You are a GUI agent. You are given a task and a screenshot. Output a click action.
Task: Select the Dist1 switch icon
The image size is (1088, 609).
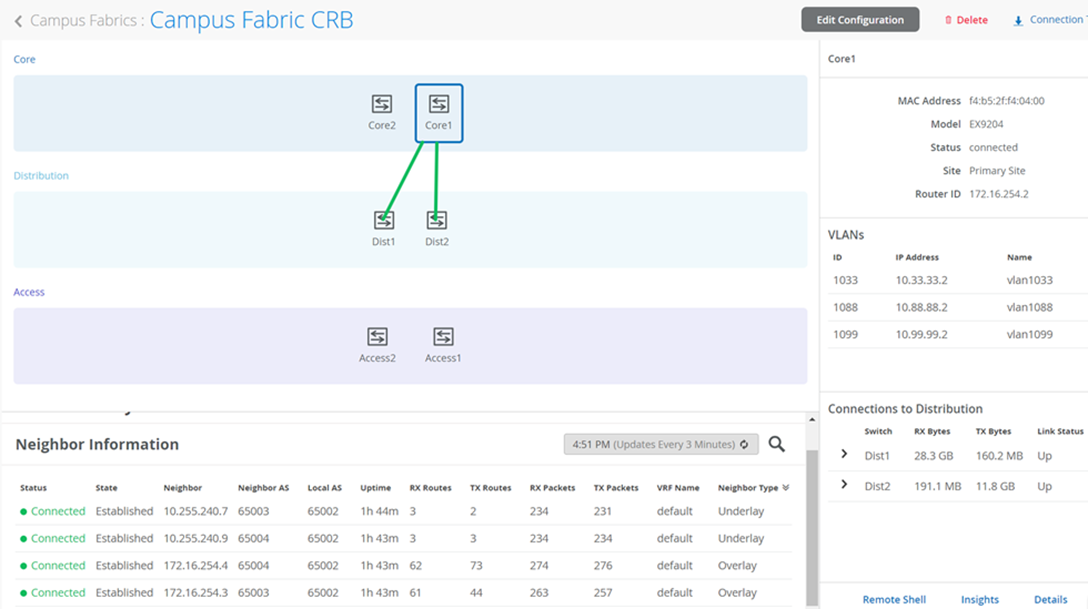[x=384, y=221]
